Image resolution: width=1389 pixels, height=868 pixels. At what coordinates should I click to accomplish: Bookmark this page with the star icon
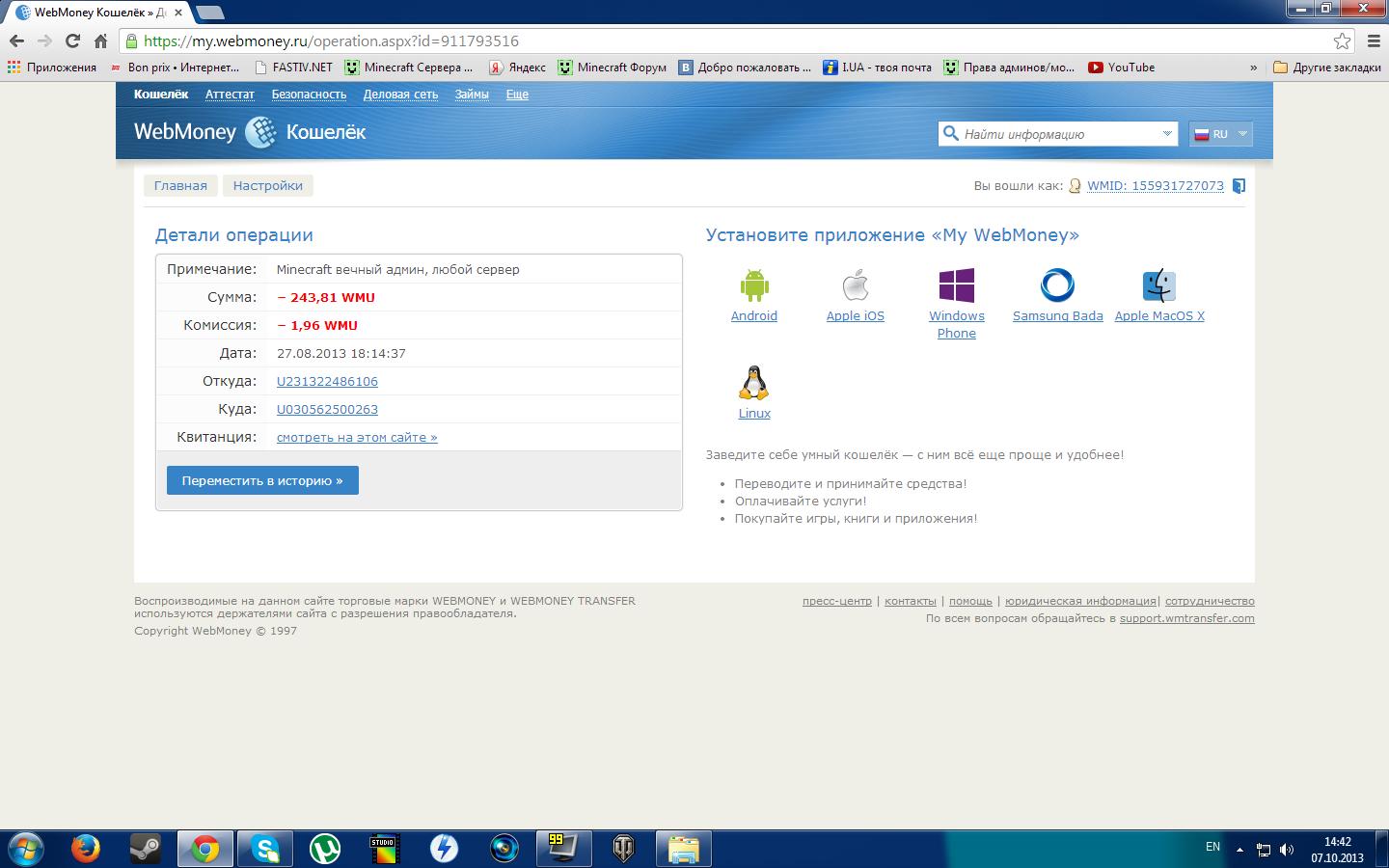coord(1342,41)
